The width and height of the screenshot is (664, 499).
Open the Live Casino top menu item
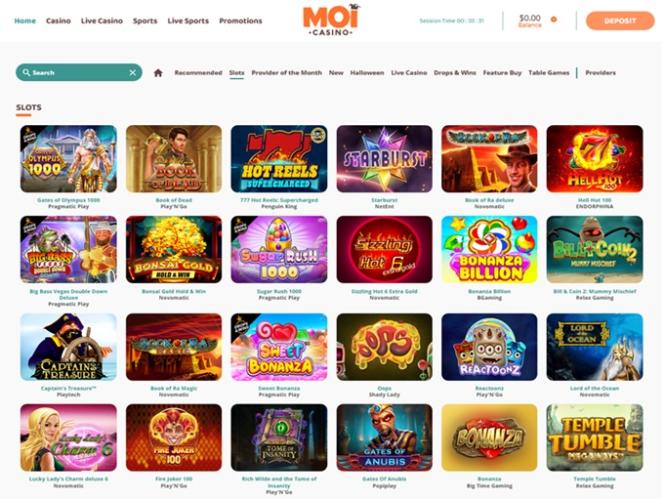point(102,21)
